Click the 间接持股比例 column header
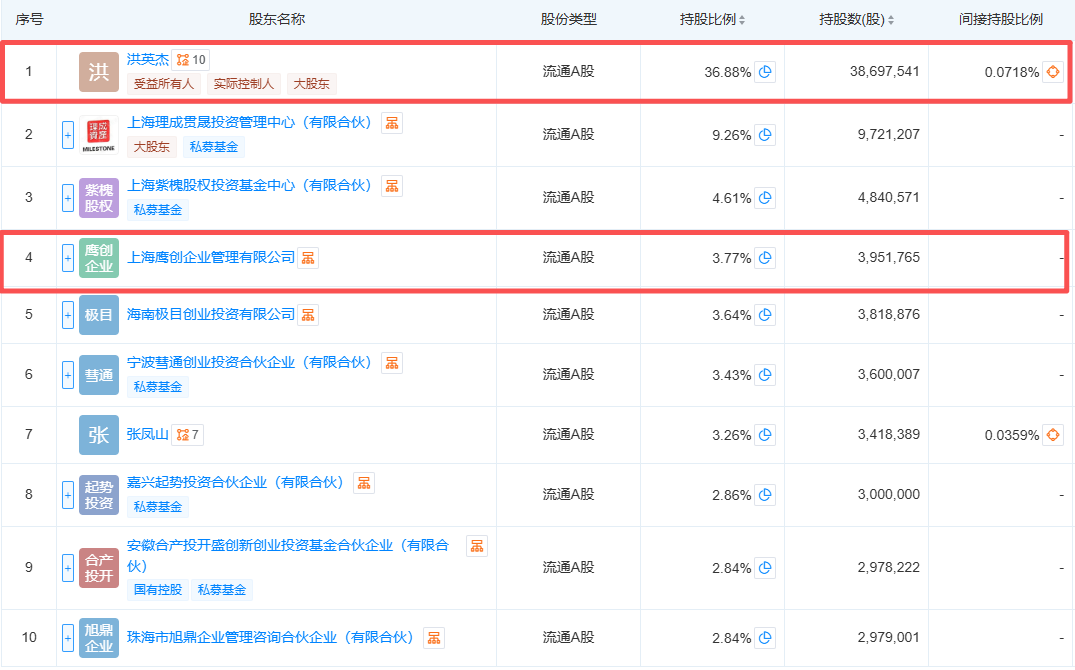The height and width of the screenshot is (670, 1075). [1000, 19]
